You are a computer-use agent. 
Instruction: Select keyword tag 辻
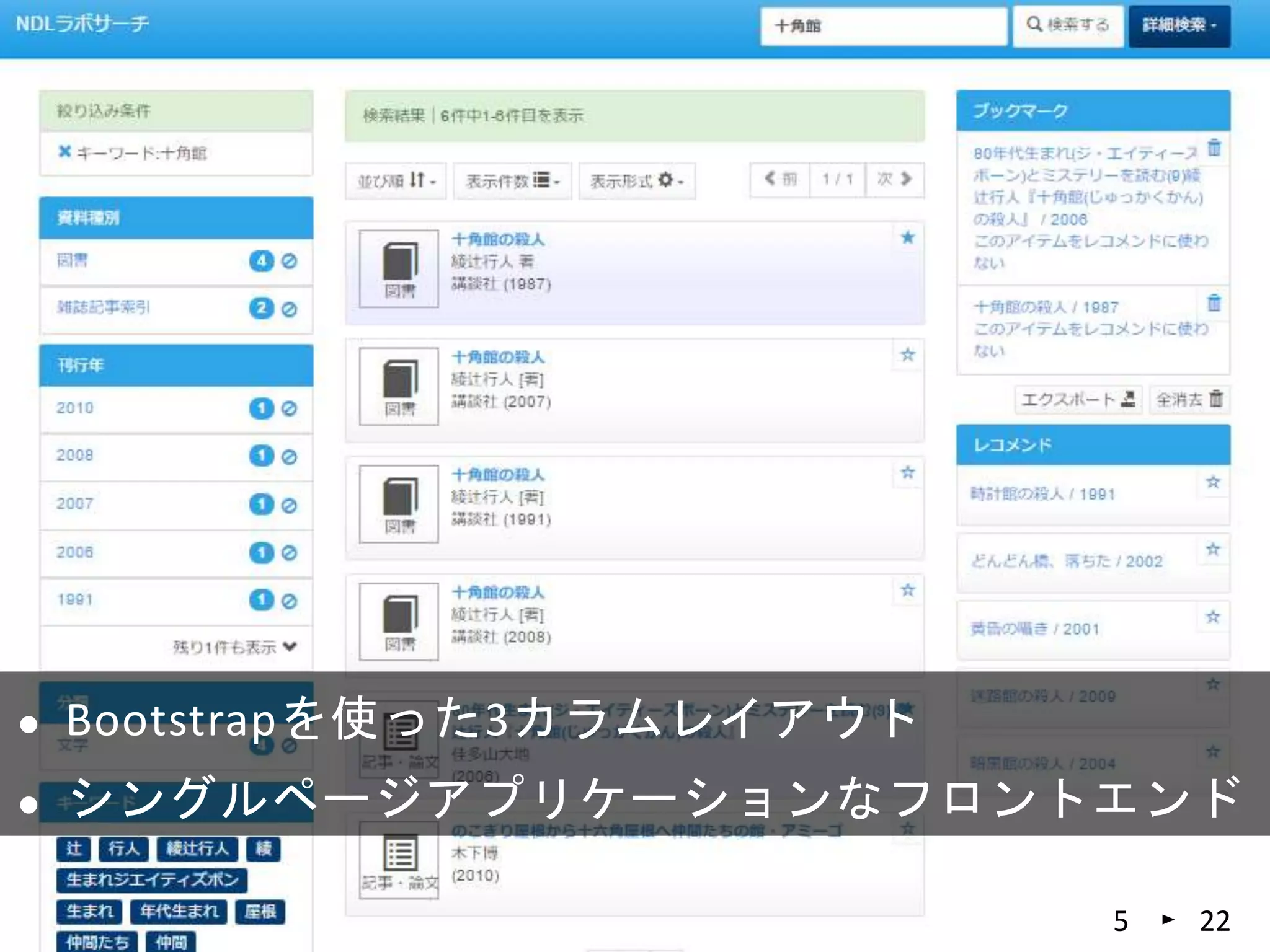(74, 848)
